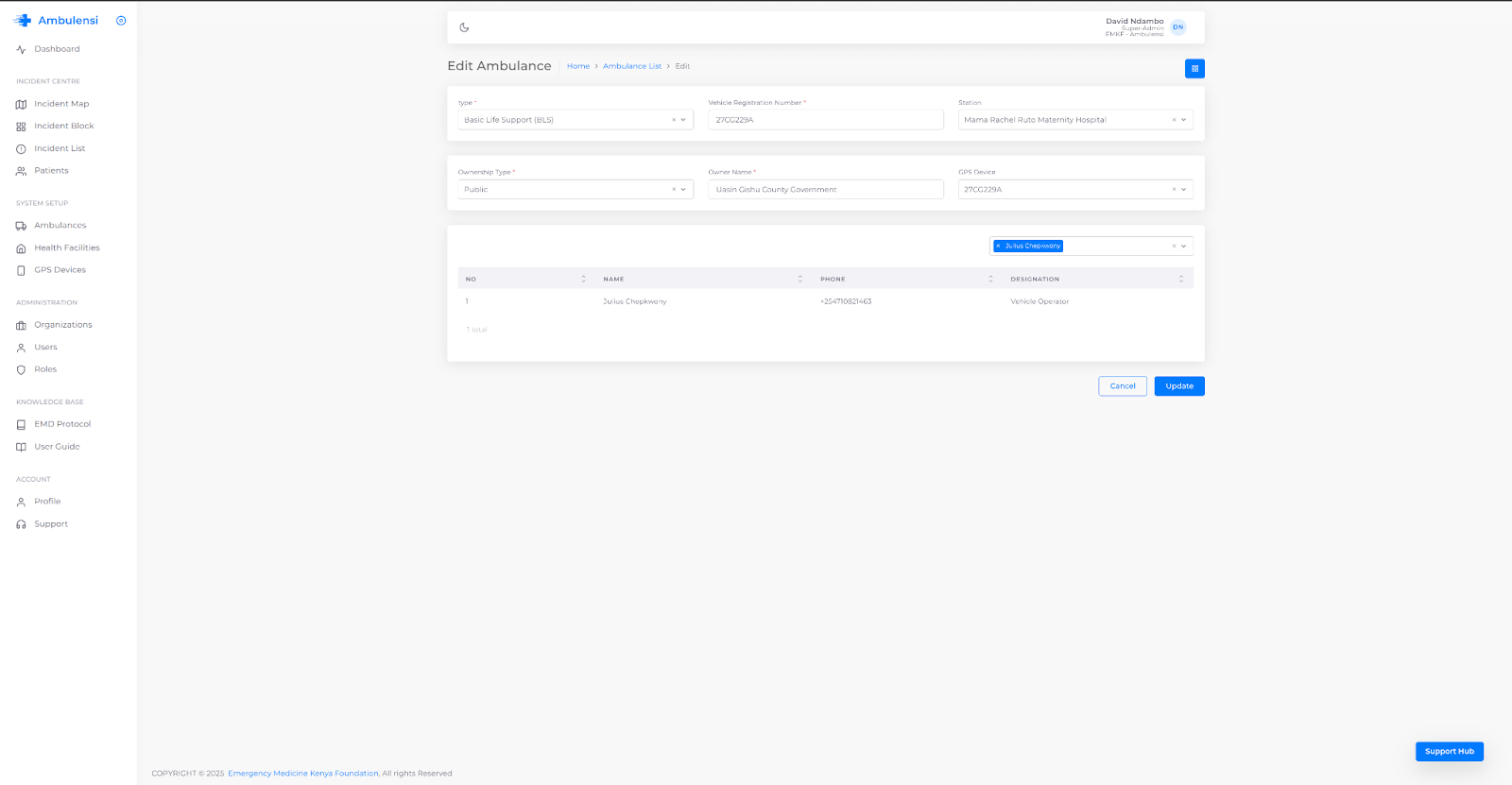Expand the Type dropdown
1512x785 pixels.
pos(683,120)
